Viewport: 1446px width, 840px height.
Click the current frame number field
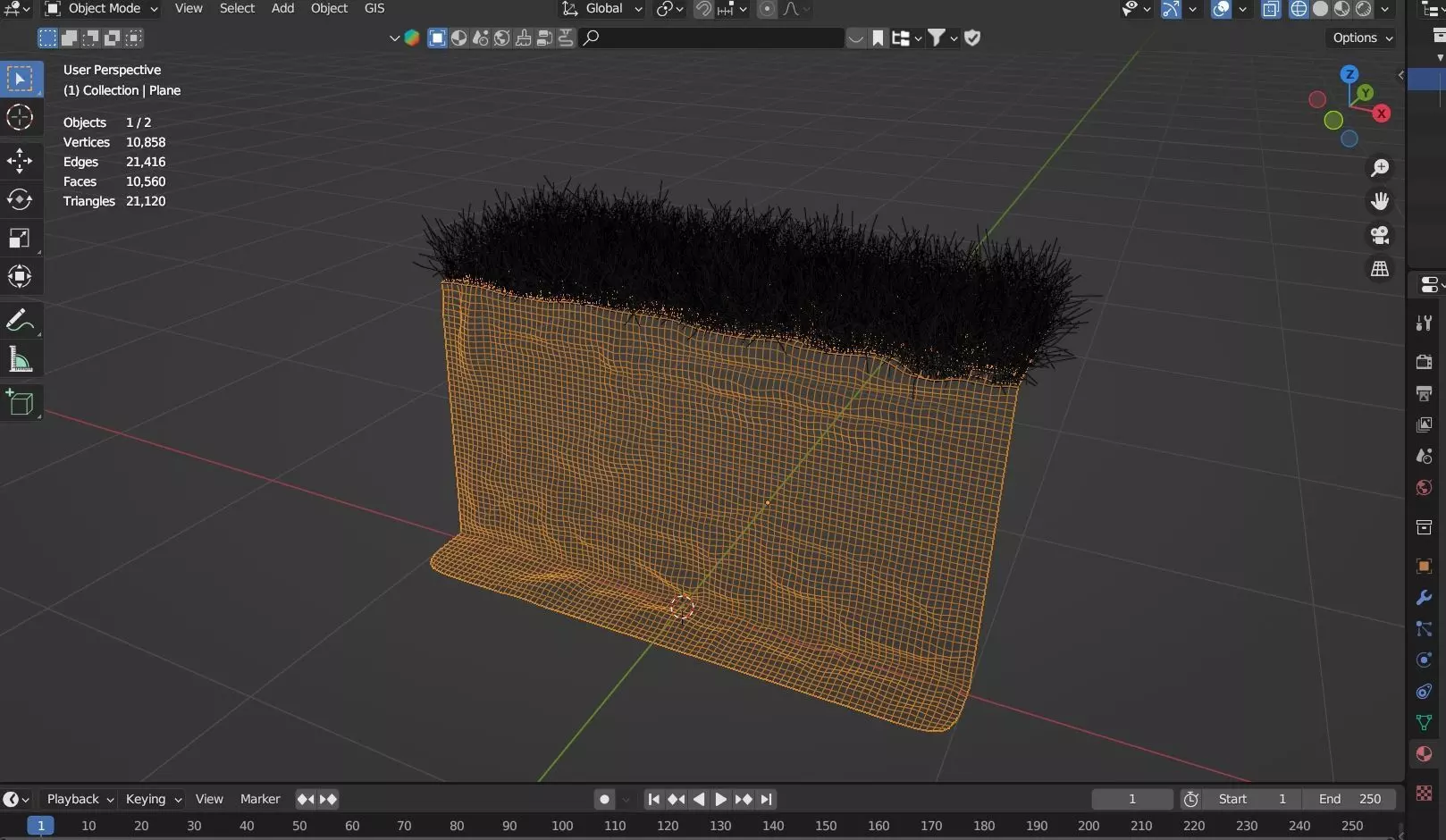1132,799
